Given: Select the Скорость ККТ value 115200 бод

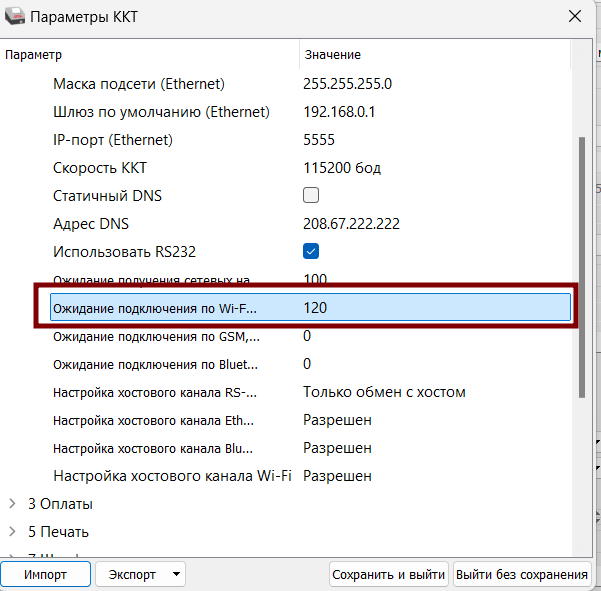Looking at the screenshot, I should (341, 168).
